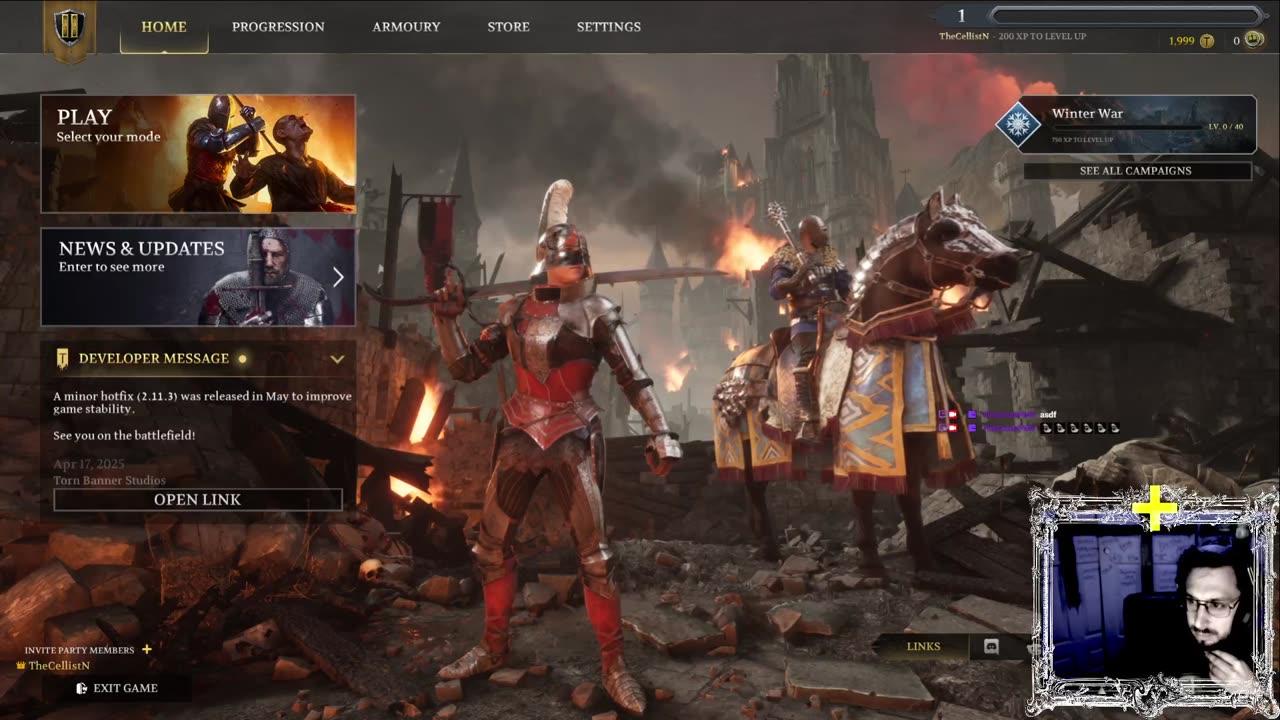The image size is (1280, 720).
Task: Click the Winter War snowflake emblem
Action: point(1018,125)
